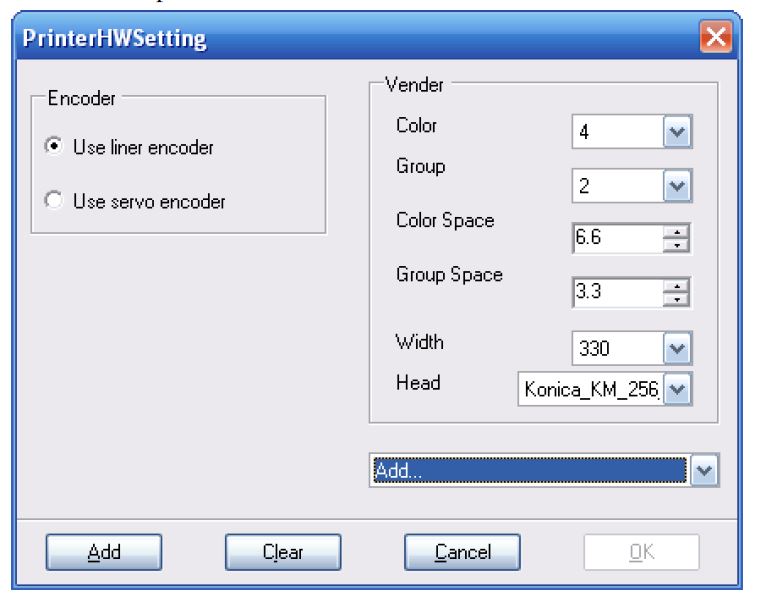The height and width of the screenshot is (605, 765).
Task: Click the highlighted Add... combo box text
Action: point(528,470)
